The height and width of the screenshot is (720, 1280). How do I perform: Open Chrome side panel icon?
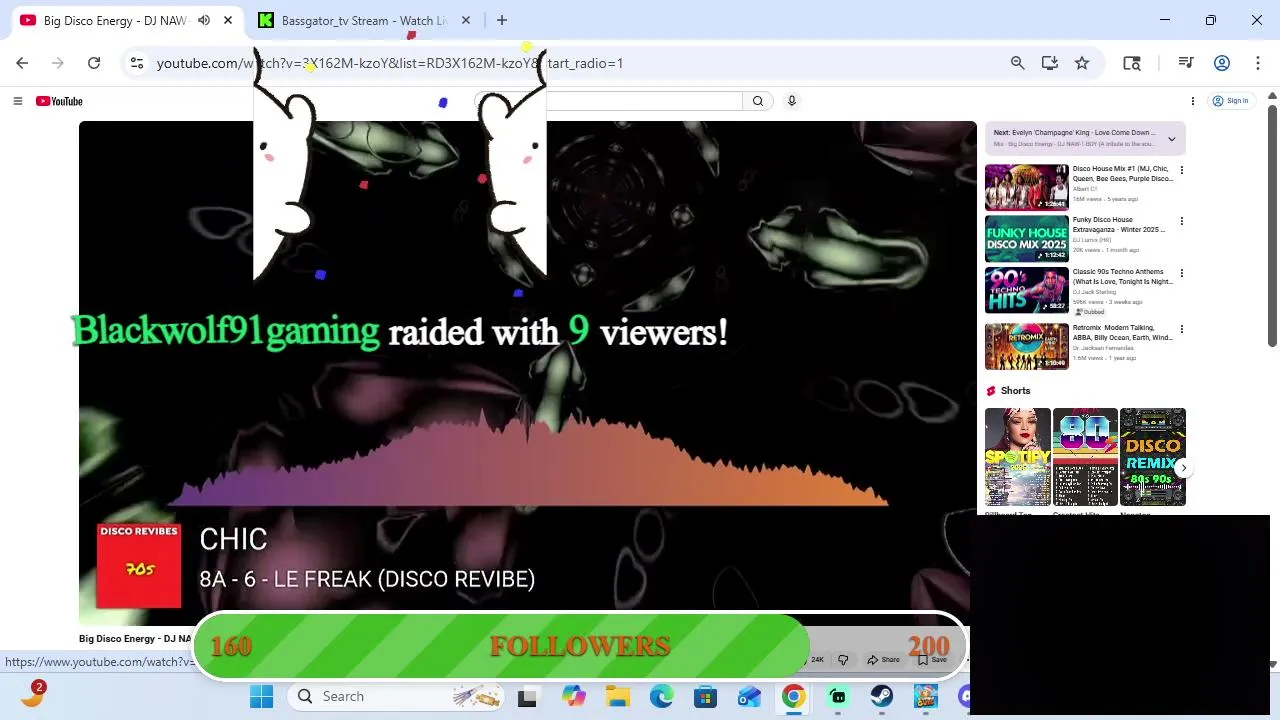tap(1132, 63)
